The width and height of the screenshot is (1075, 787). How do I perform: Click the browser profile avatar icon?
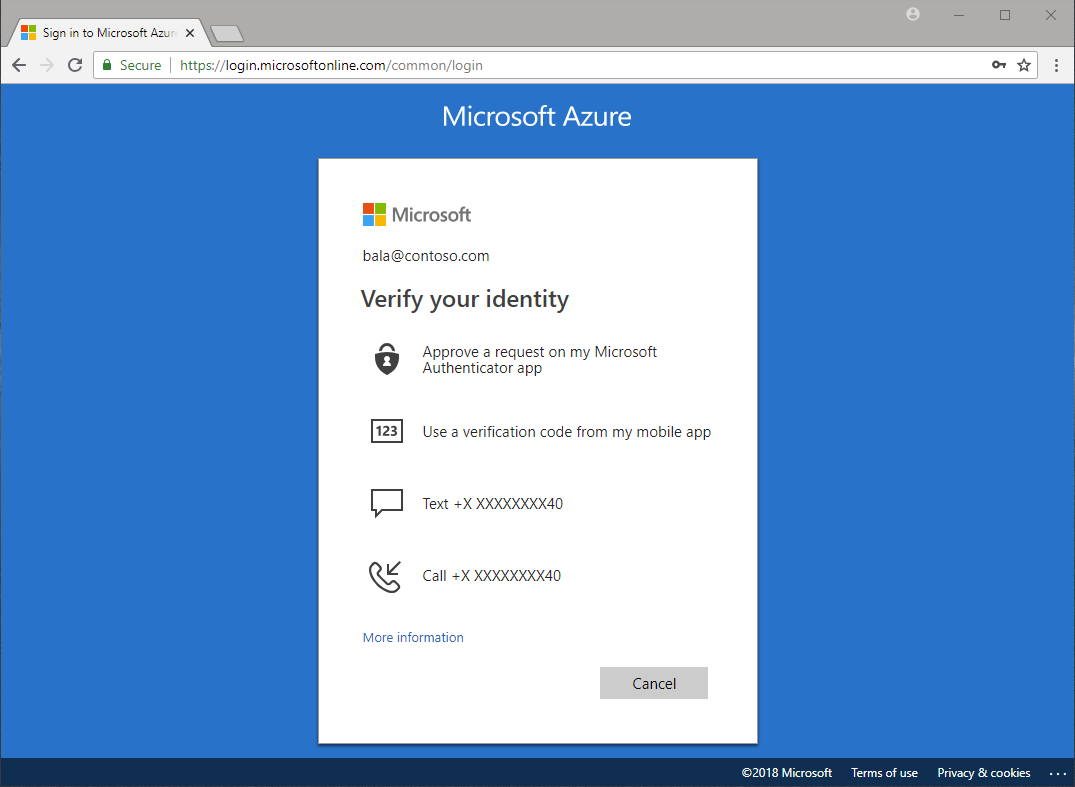click(912, 14)
